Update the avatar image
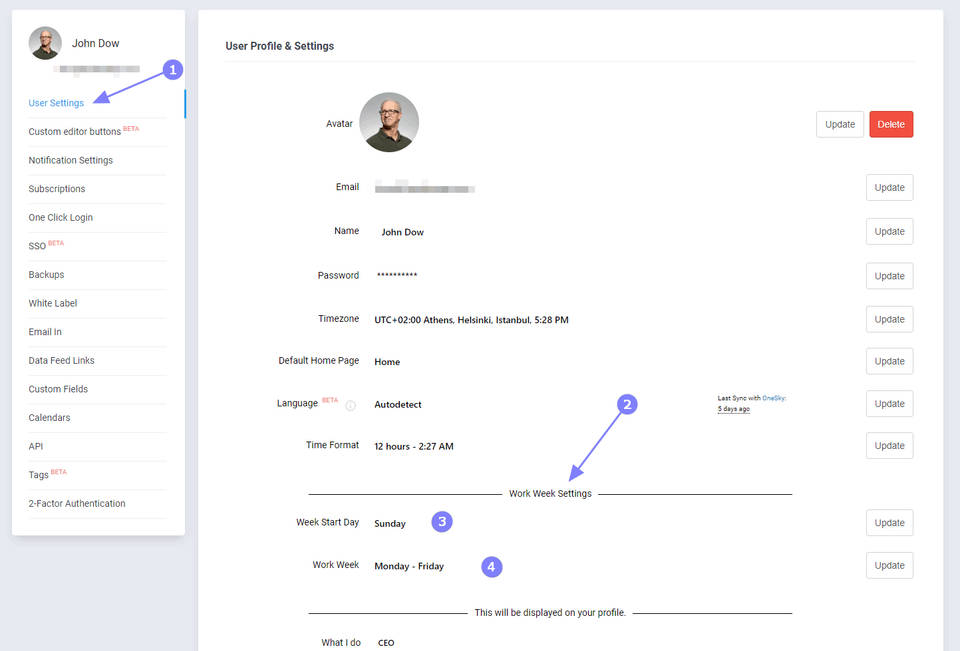 click(x=839, y=123)
